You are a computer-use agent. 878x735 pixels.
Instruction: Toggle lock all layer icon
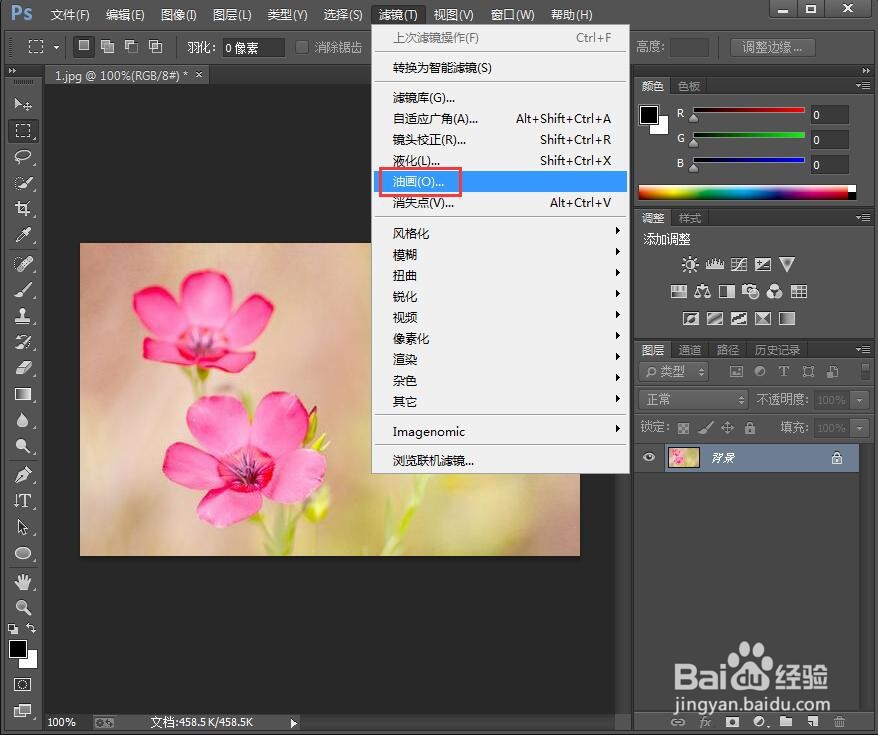750,428
